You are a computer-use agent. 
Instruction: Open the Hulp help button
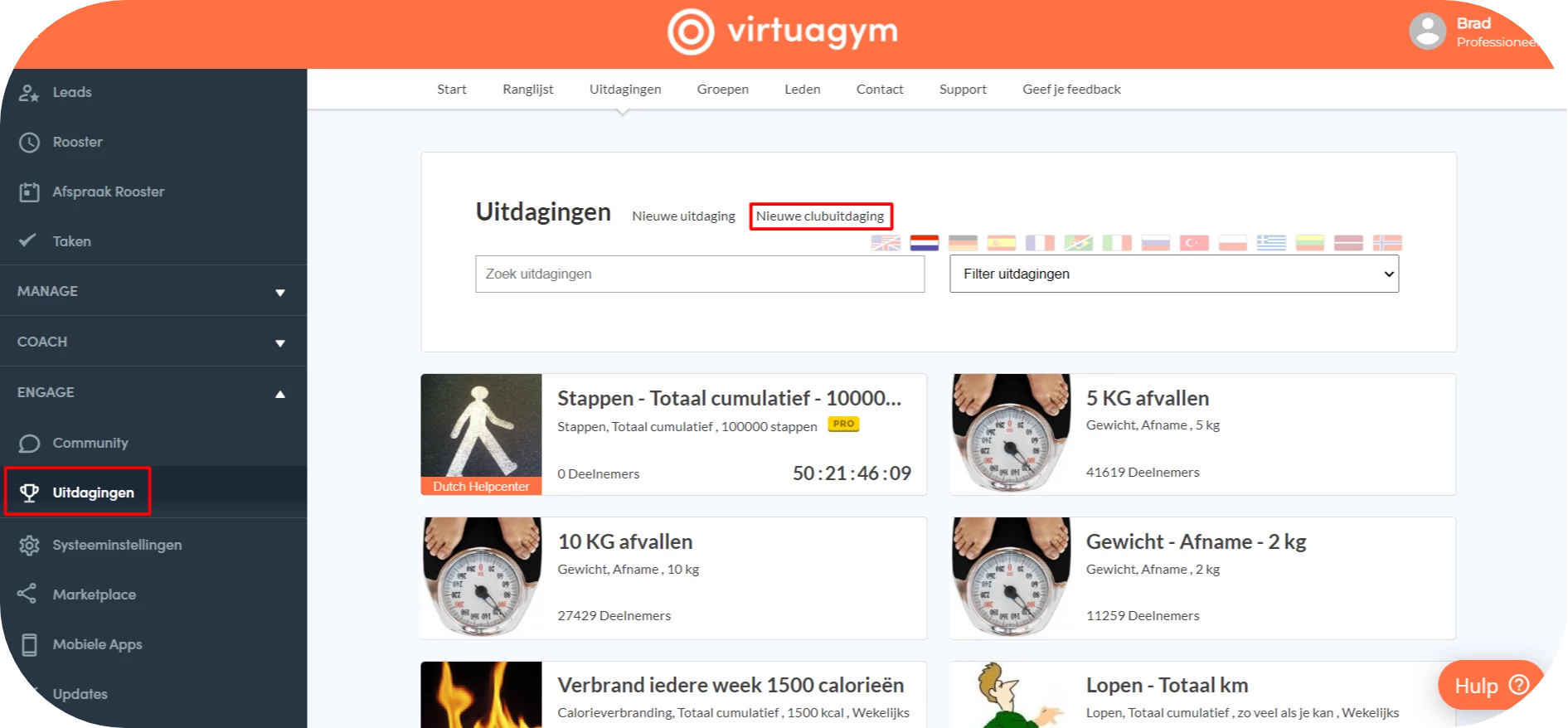pos(1491,685)
